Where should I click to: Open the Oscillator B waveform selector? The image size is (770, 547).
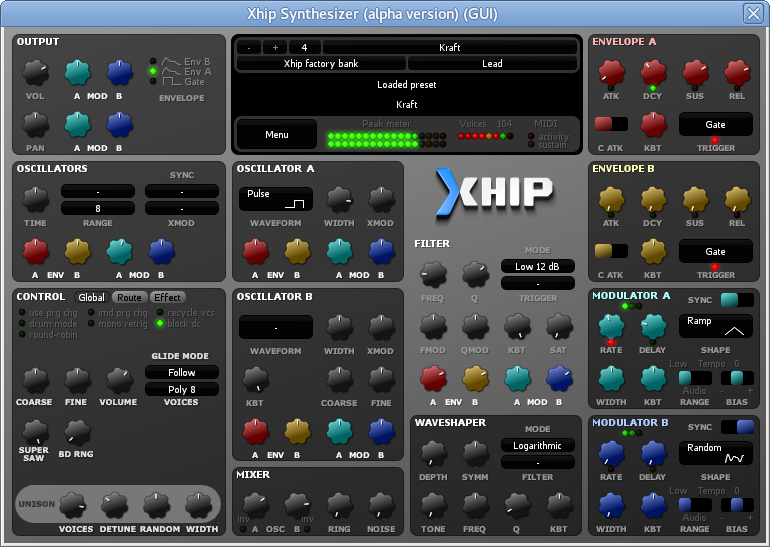click(275, 327)
